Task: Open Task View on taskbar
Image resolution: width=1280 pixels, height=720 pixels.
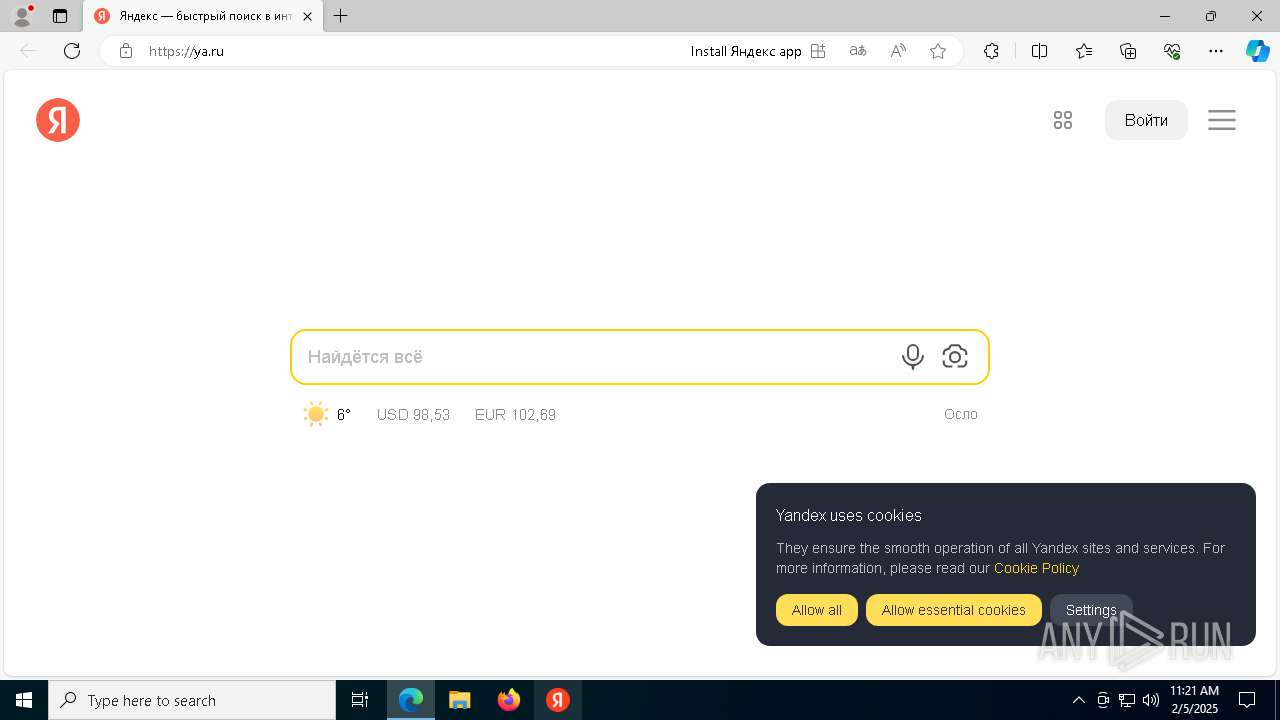Action: [360, 700]
